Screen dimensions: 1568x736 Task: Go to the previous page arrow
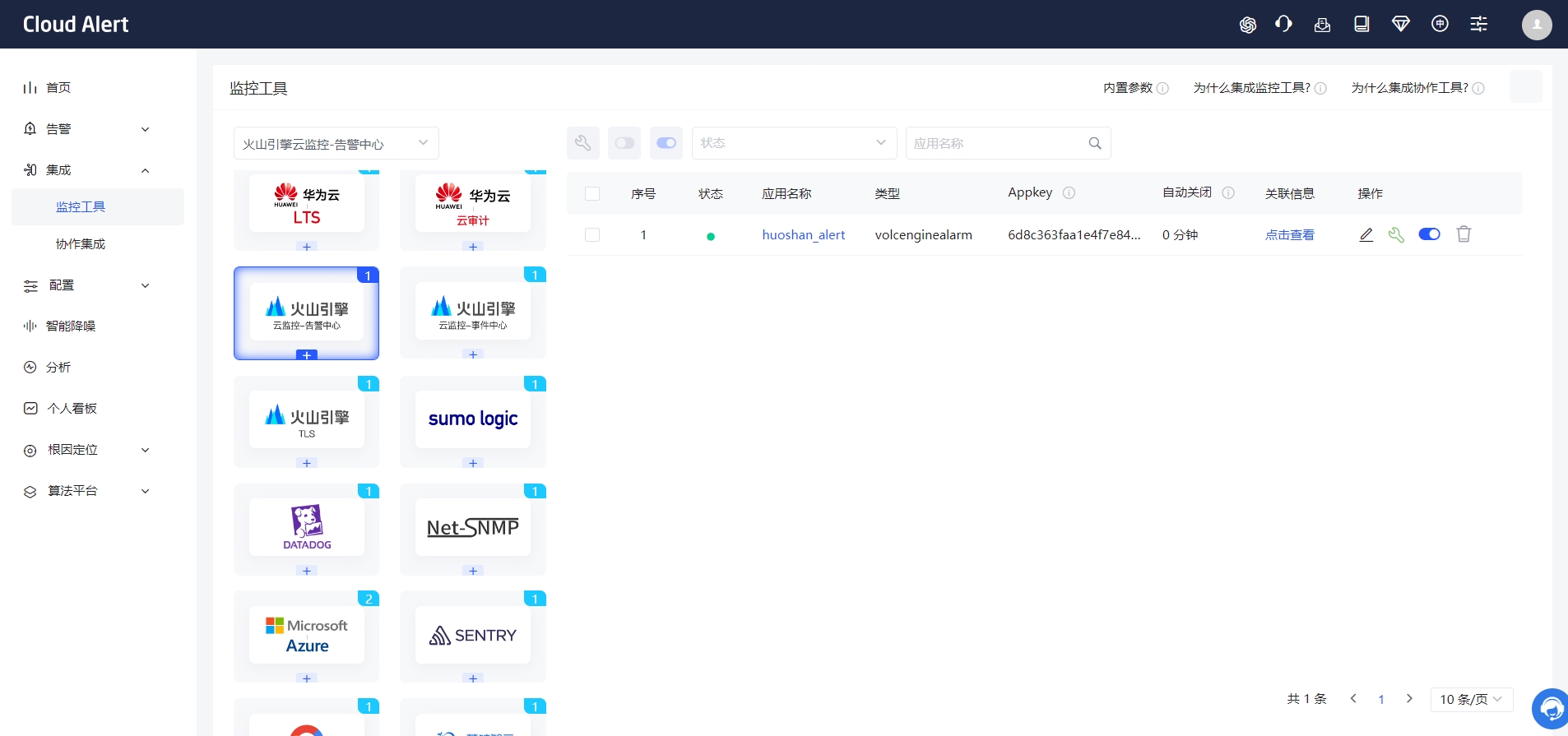tap(1353, 698)
